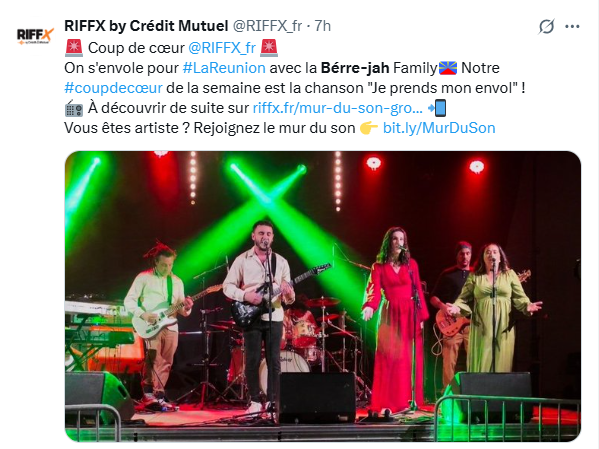599x449 pixels.
Task: Follow the blue @RIFFX_fr mention in tweet text
Action: pyautogui.click(x=222, y=48)
